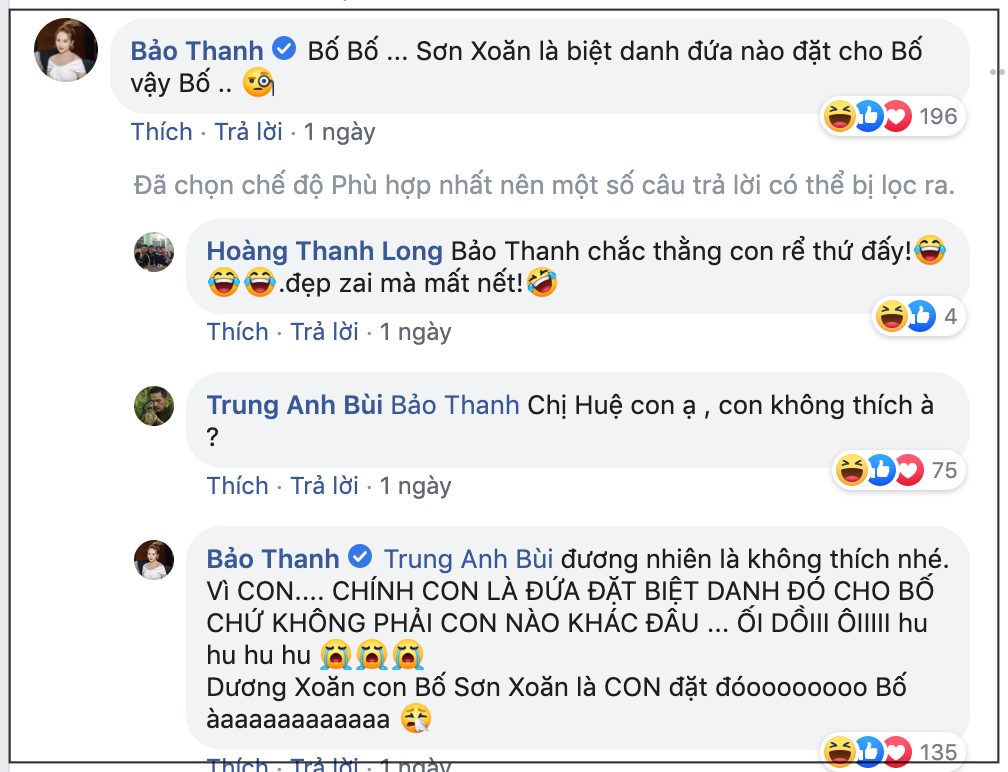Click Trung Anh Bùi's avatar photo
Viewport: 1008px width, 772px height.
tap(154, 405)
